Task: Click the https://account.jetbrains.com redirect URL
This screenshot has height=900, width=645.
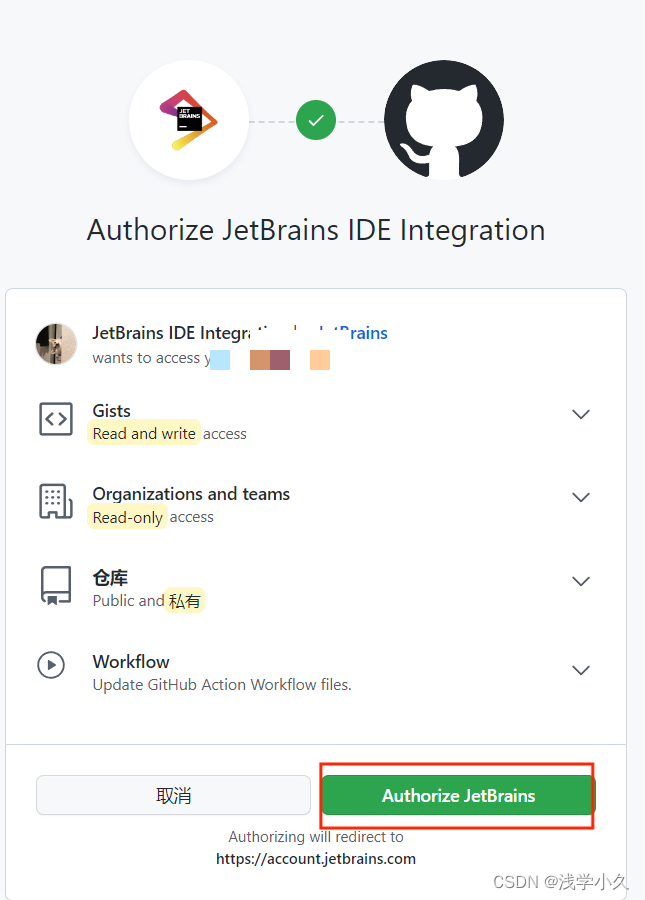Action: (x=316, y=859)
